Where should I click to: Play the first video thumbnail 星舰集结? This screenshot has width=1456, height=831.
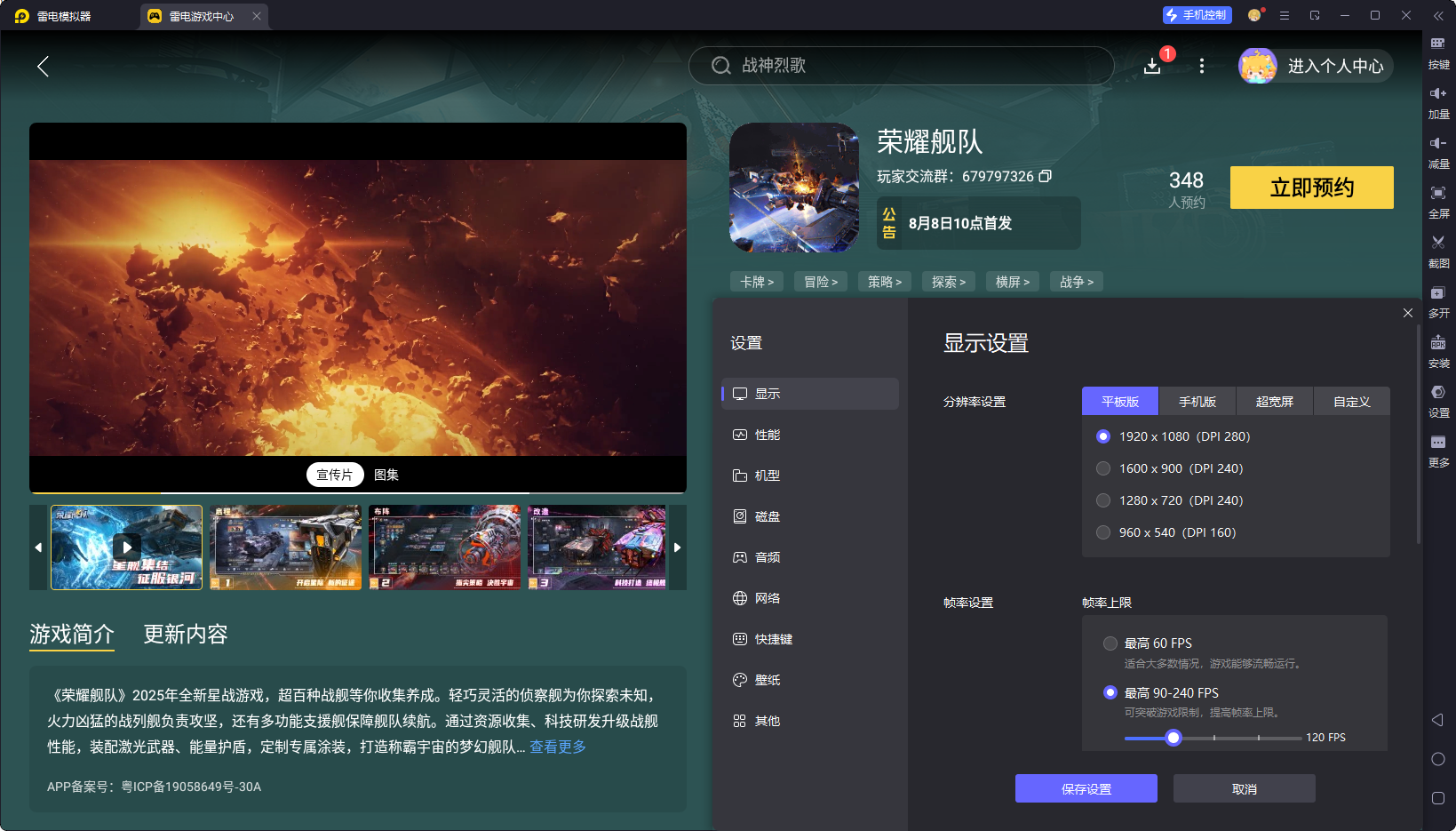126,547
